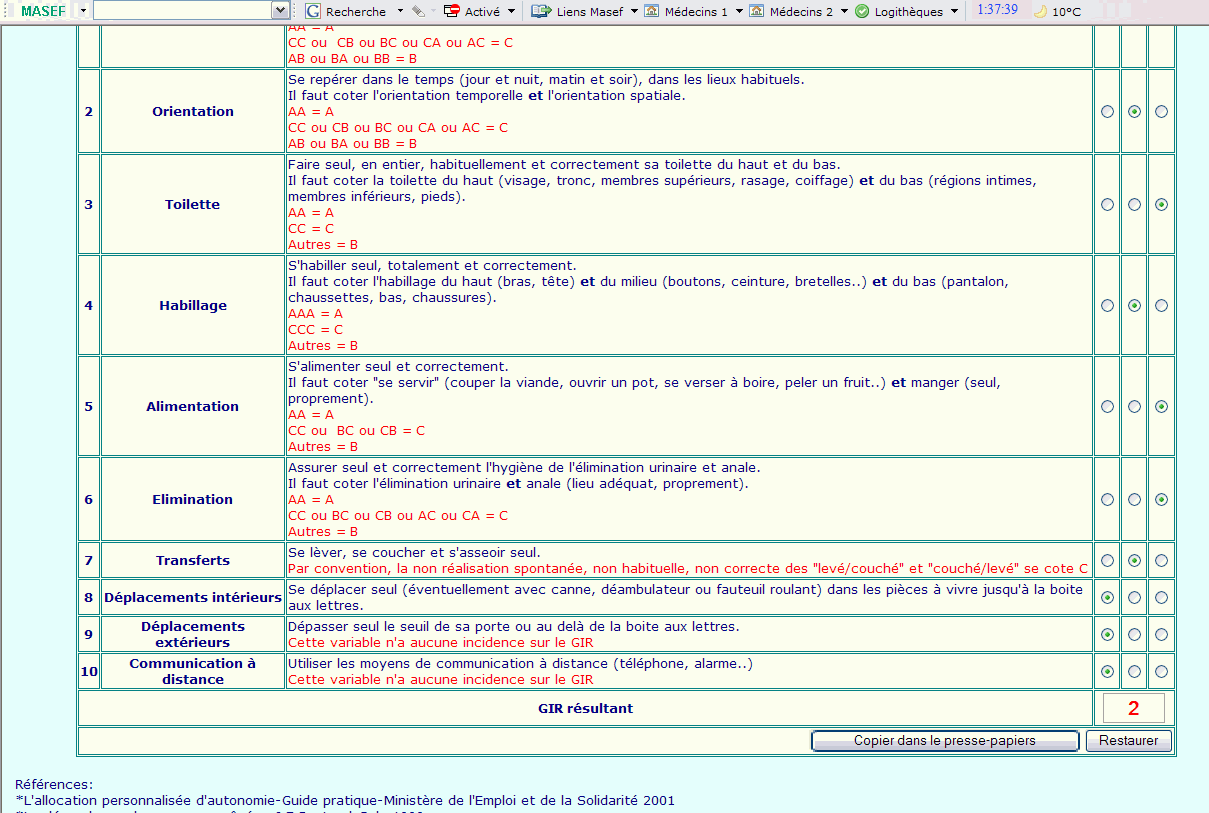Expand the toolbar search combo box list
Image resolution: width=1209 pixels, height=813 pixels.
tap(280, 11)
